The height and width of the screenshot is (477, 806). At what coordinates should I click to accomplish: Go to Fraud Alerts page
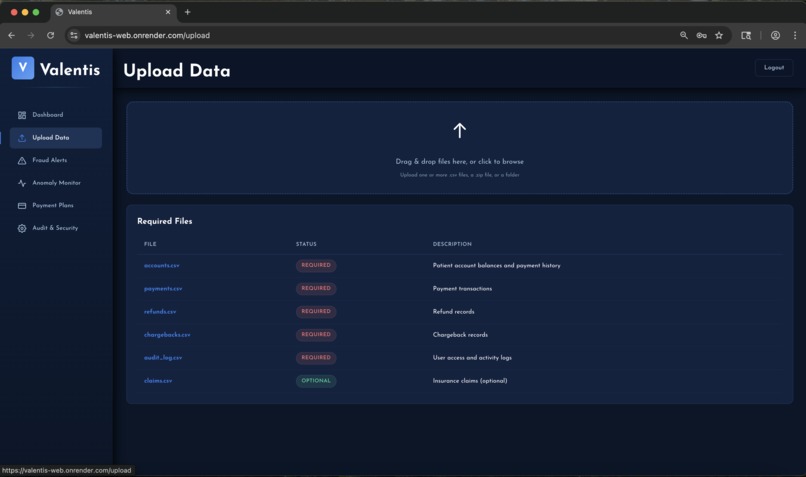coord(56,160)
